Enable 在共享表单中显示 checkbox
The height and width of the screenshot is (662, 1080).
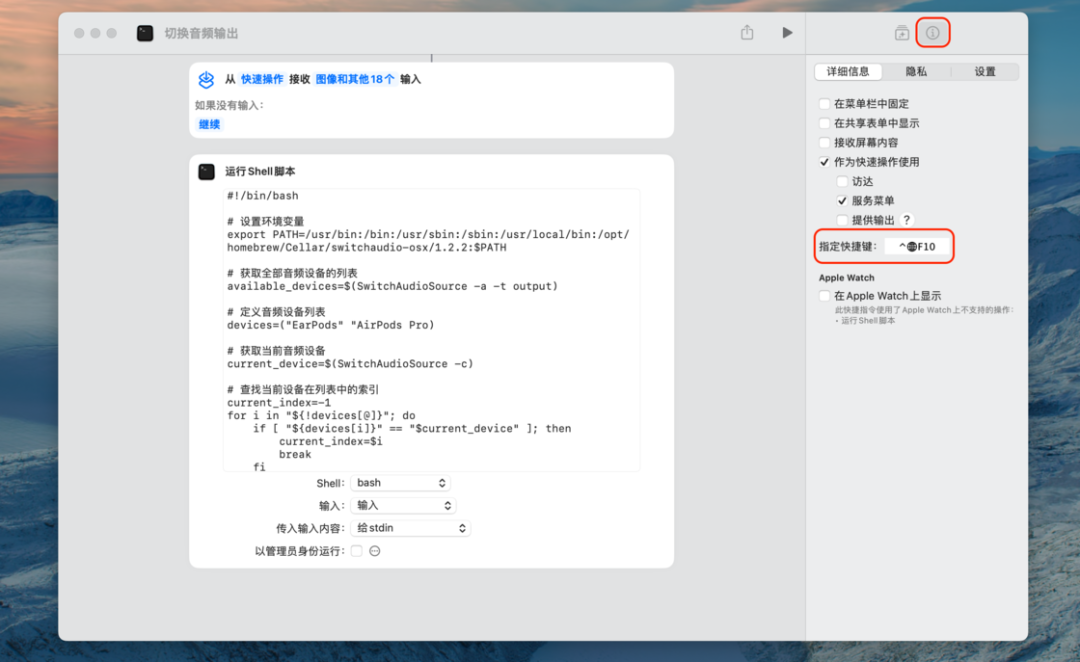click(824, 123)
